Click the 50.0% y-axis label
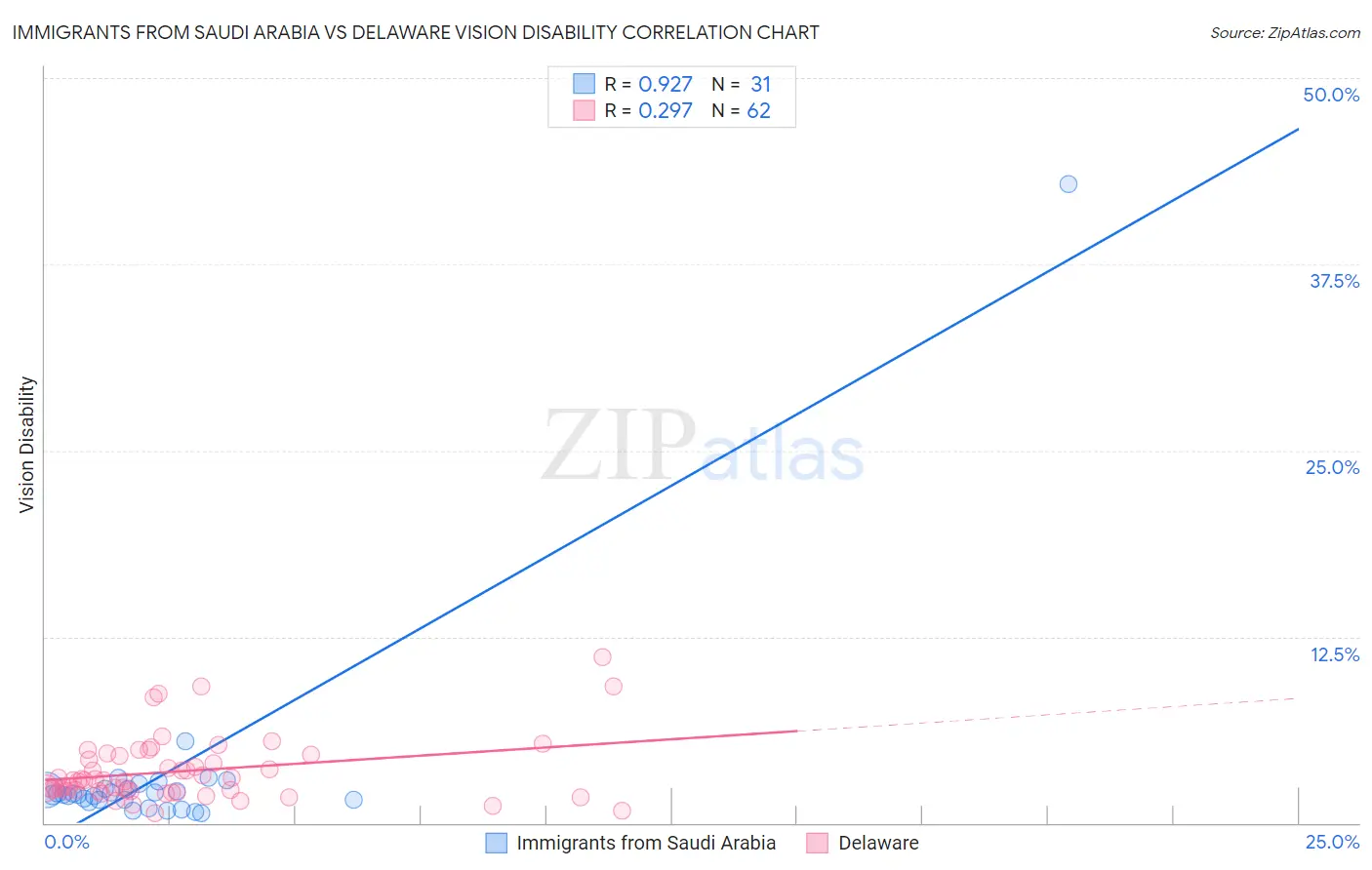Viewport: 1372px width, 870px height. [1331, 95]
